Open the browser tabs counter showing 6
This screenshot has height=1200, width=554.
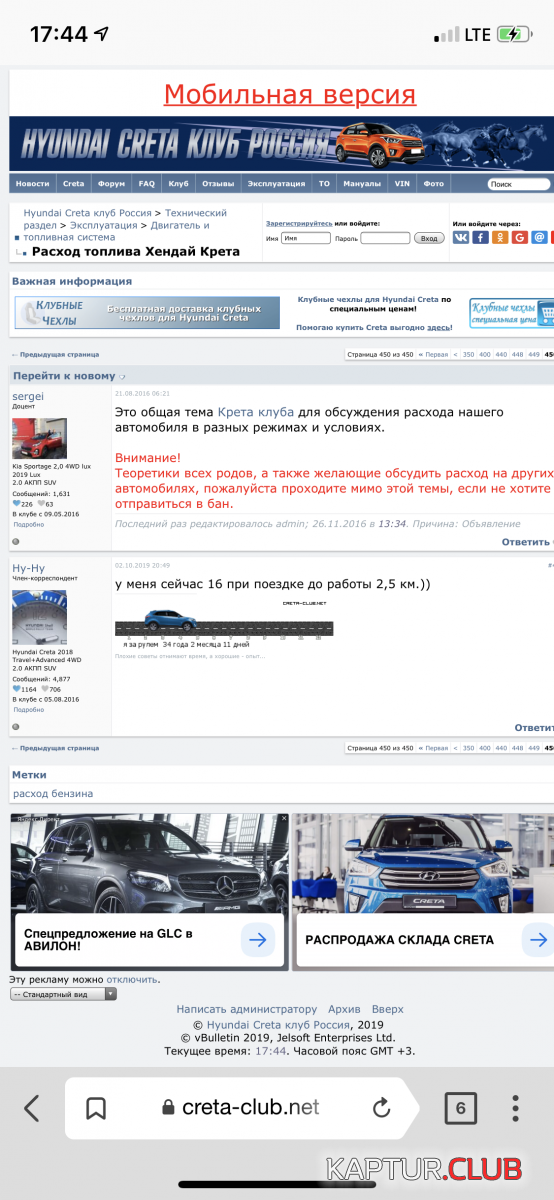coord(460,1108)
